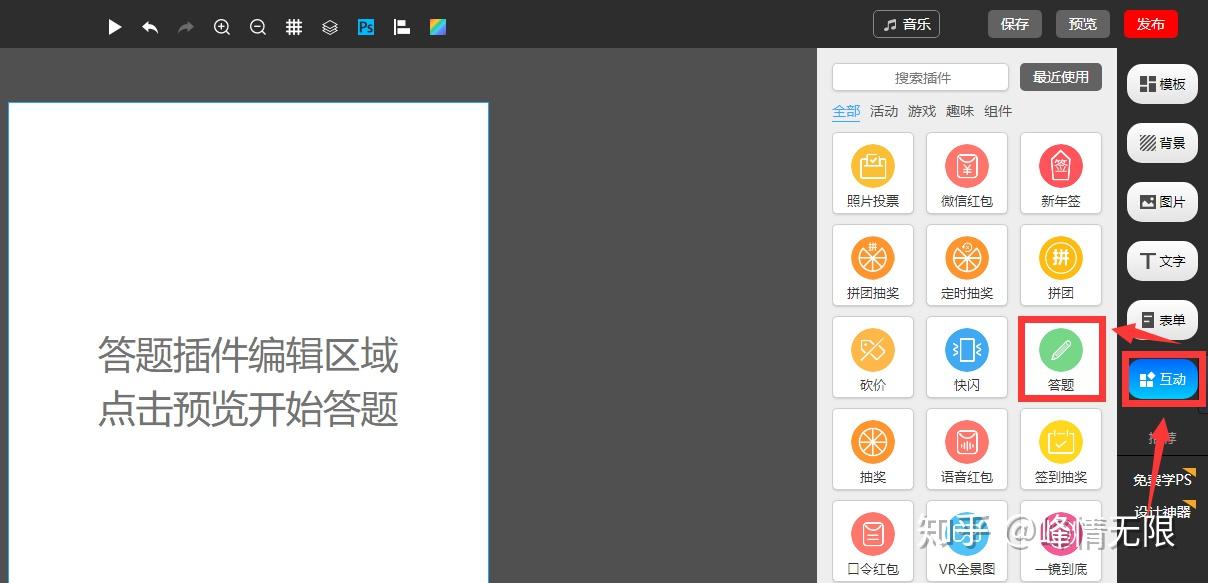Add the 照片投票 plugin
The height and width of the screenshot is (583, 1208).
[873, 173]
